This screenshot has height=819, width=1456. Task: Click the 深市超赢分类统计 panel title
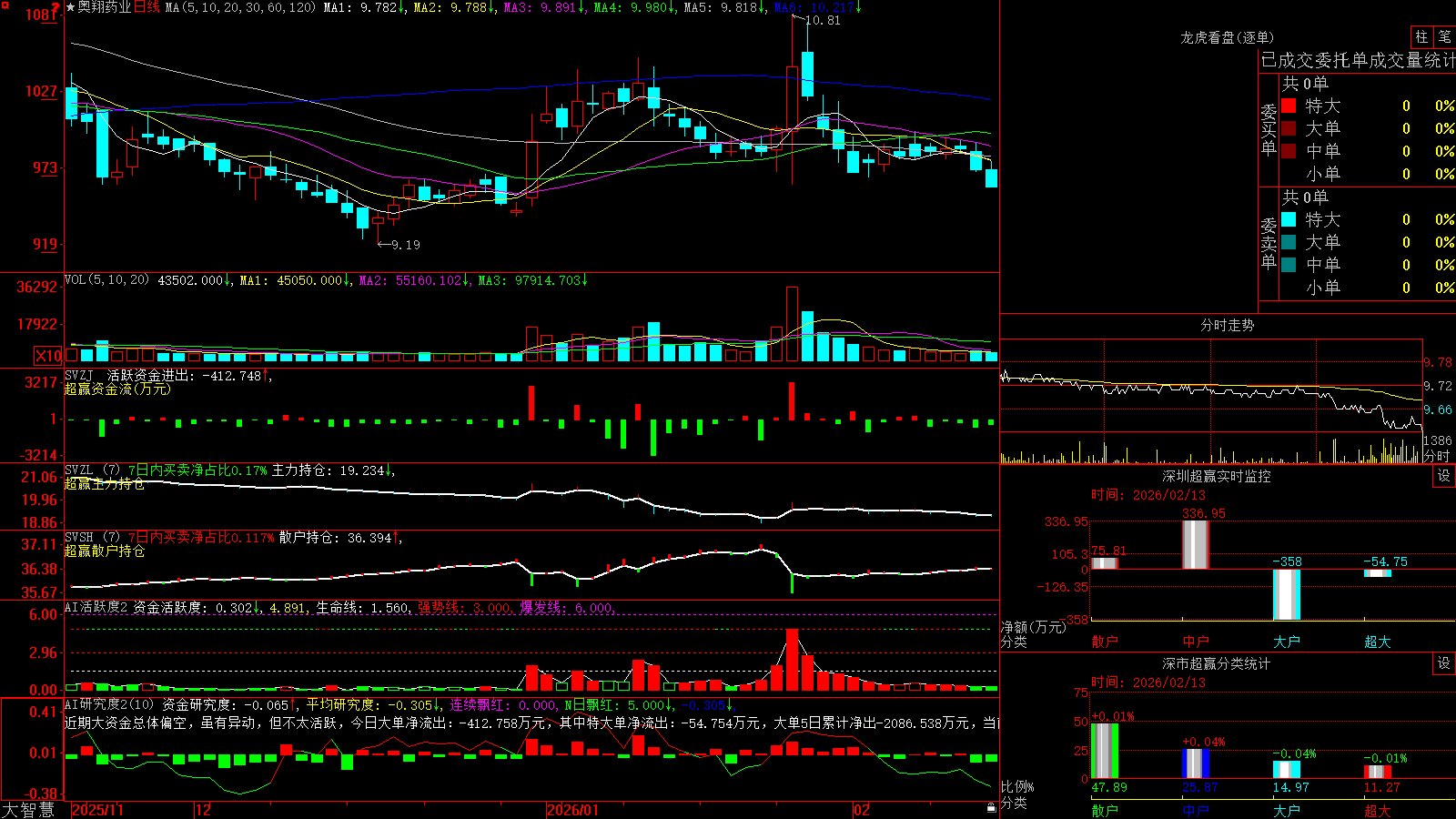pos(1216,663)
